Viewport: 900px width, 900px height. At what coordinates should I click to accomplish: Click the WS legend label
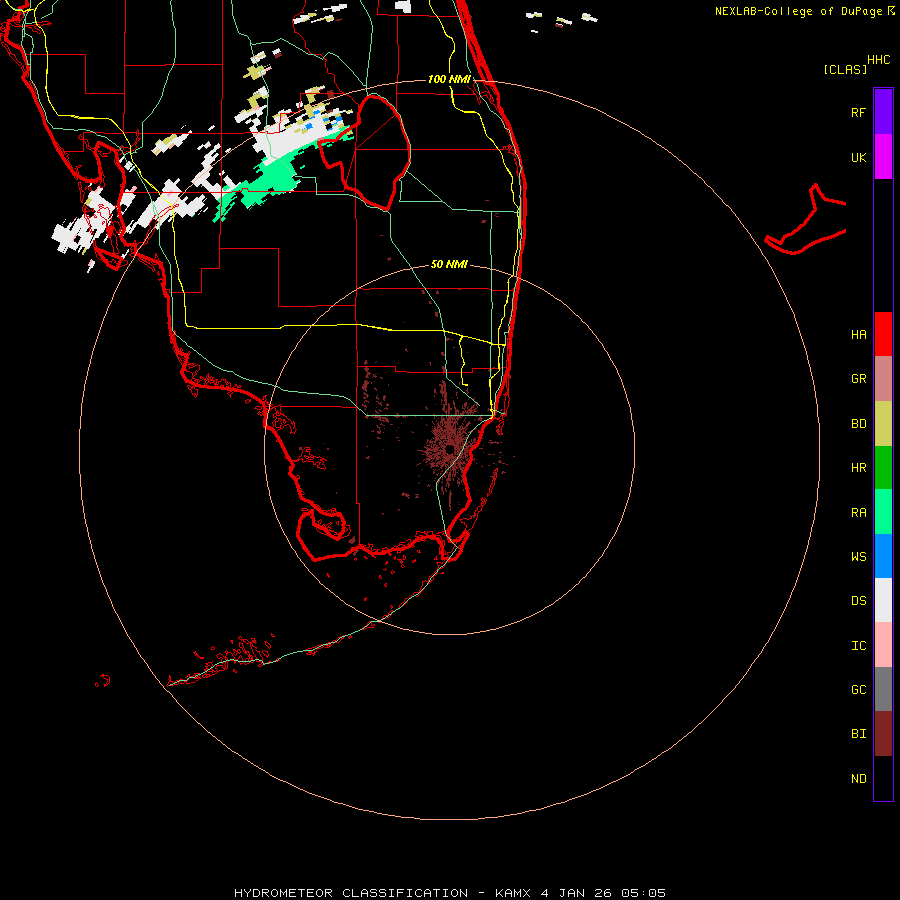coord(858,556)
